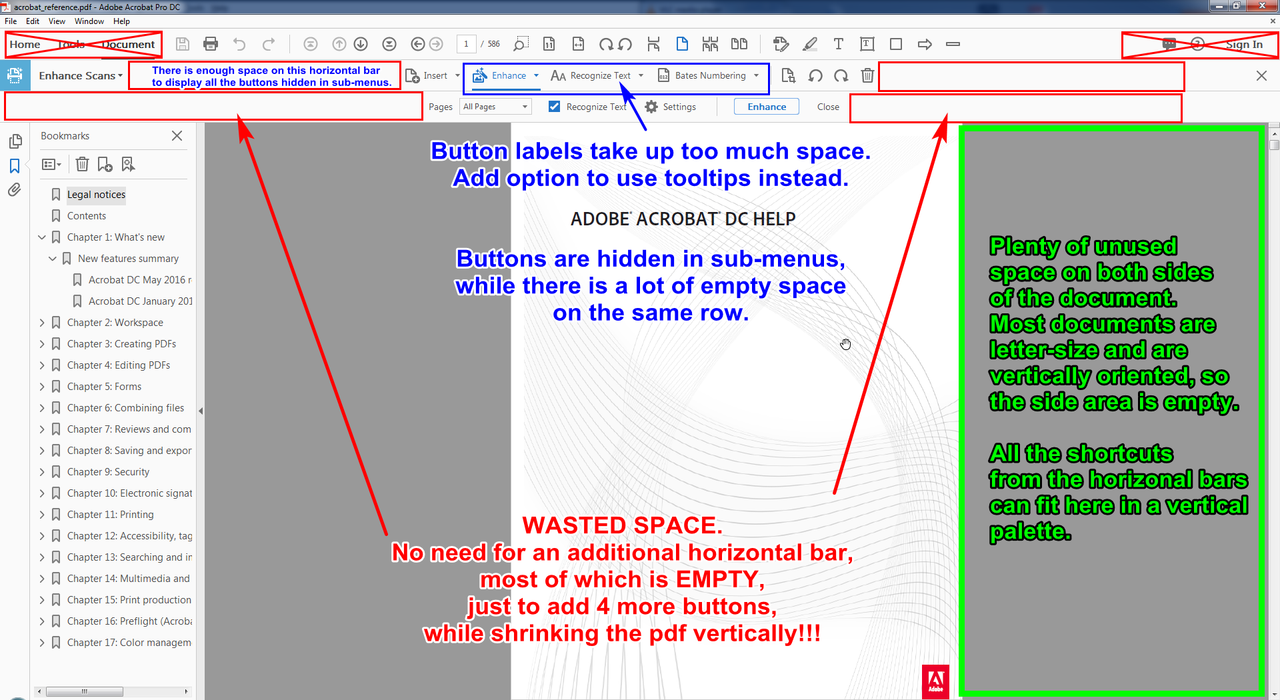Print the document using printer icon

click(210, 44)
